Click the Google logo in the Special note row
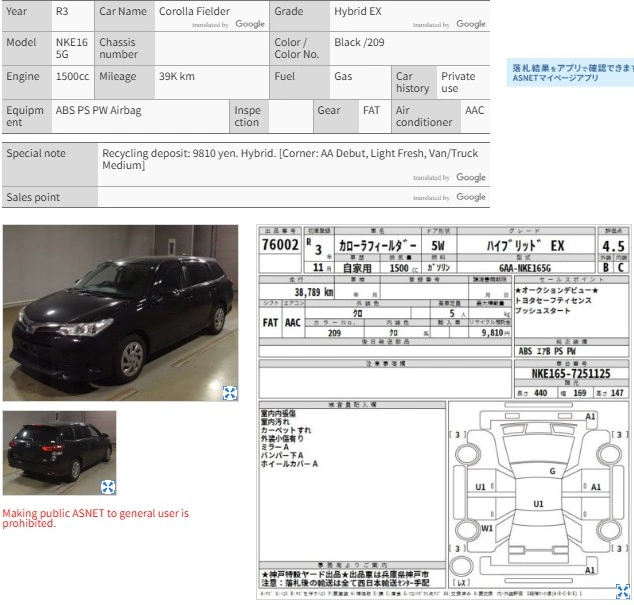Viewport: 634px width, 605px height. coord(471,177)
